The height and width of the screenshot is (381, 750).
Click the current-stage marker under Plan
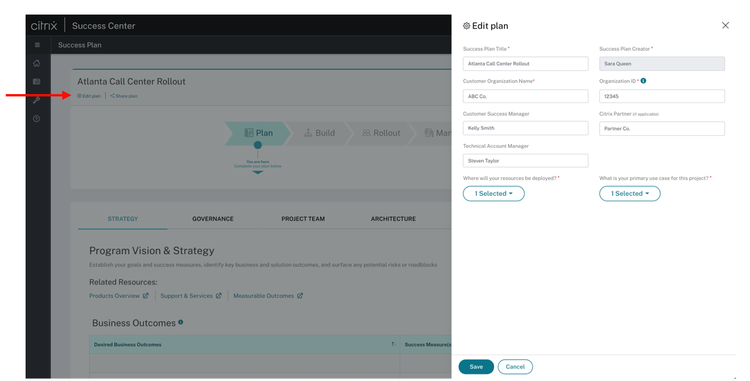tap(258, 145)
